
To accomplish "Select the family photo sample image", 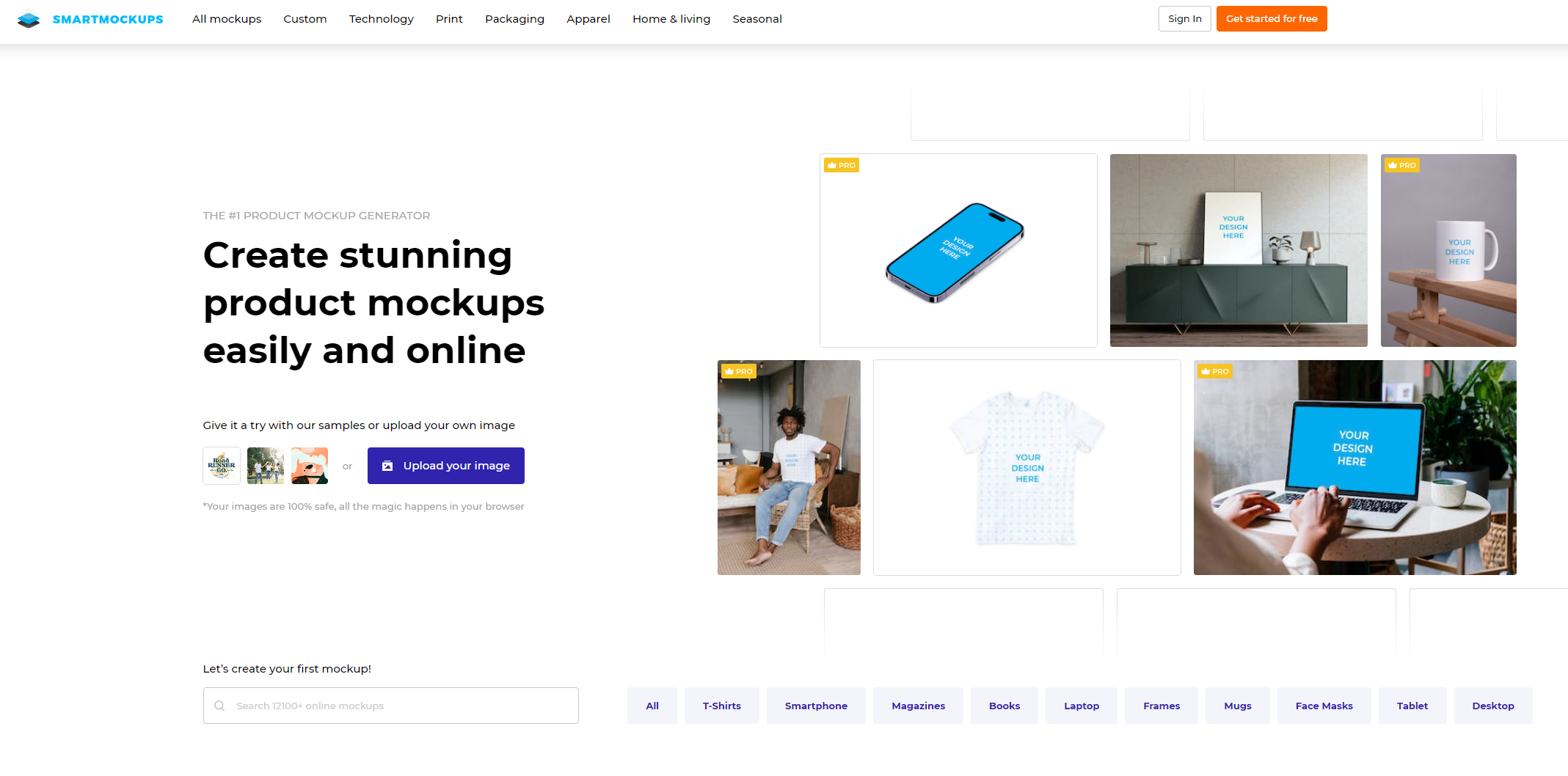I will click(266, 466).
